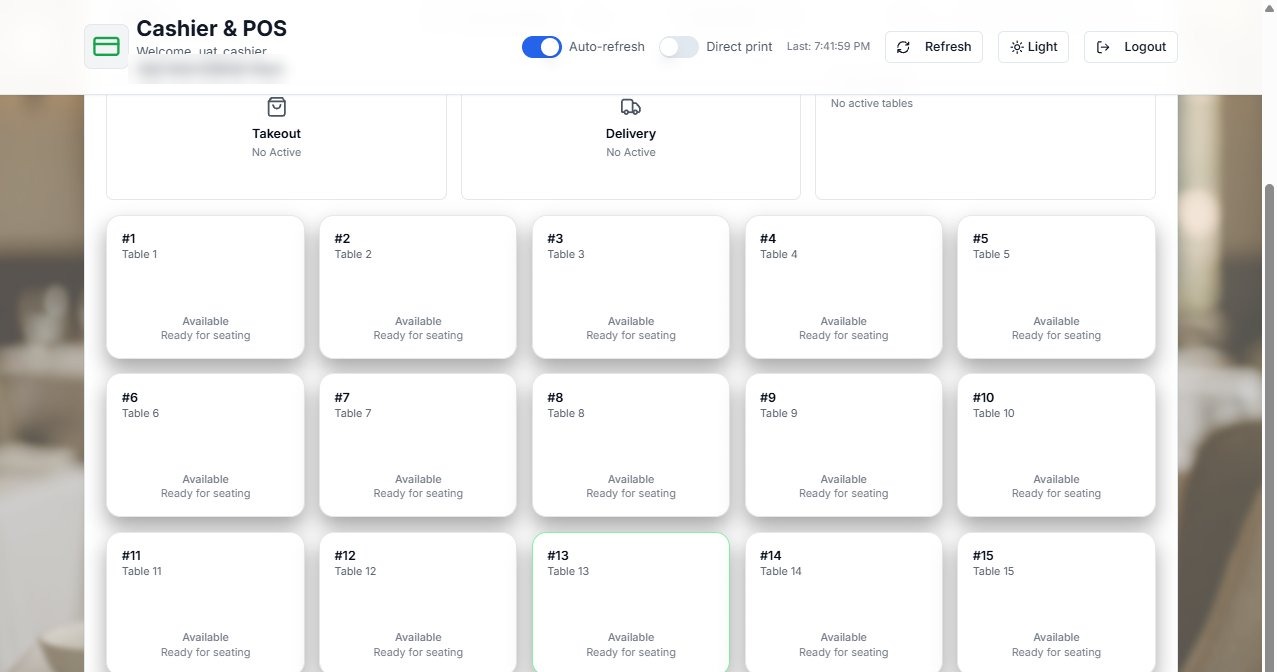This screenshot has width=1277, height=672.
Task: Click the Delivery truck icon
Action: tap(631, 107)
